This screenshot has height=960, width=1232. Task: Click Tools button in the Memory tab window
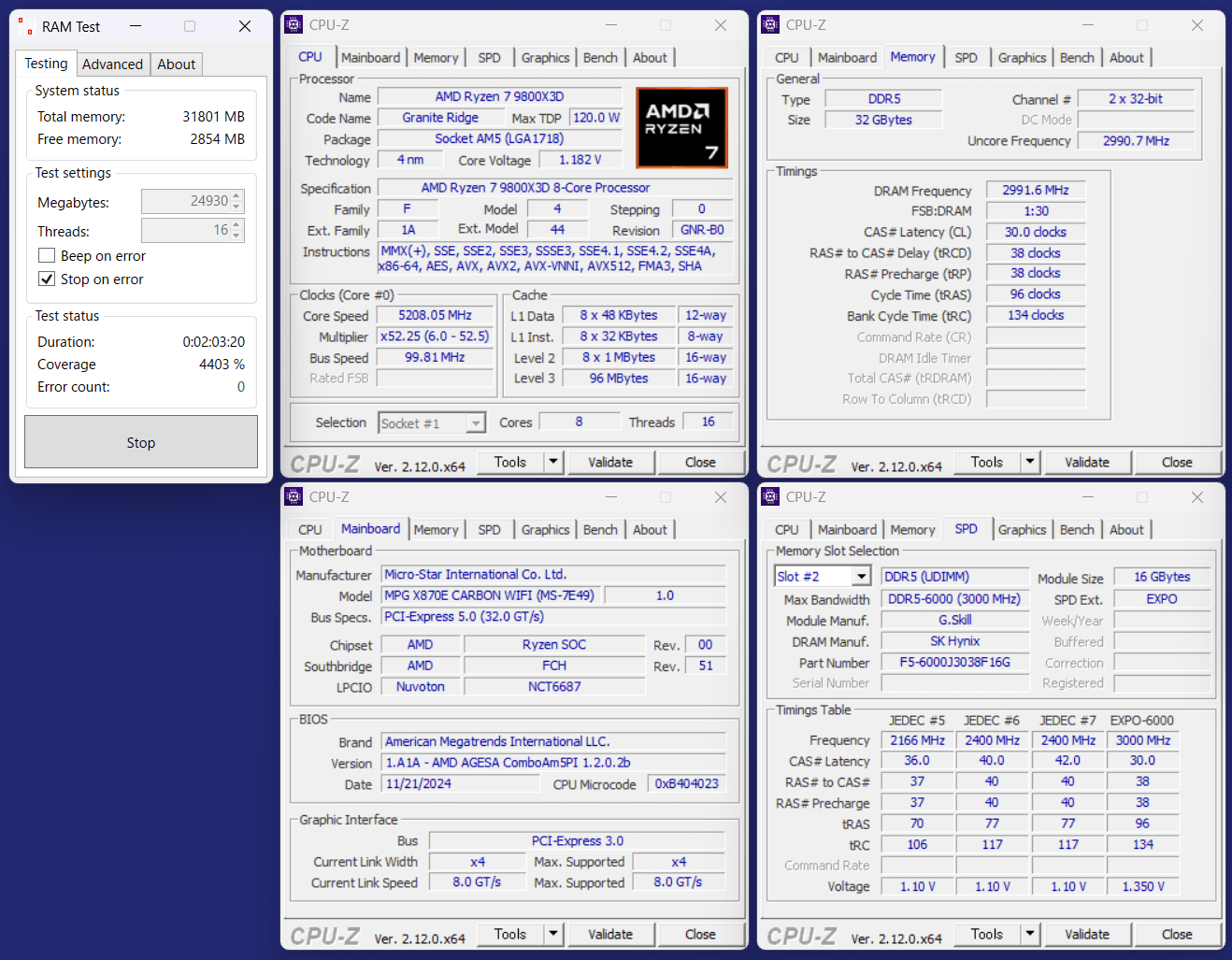(987, 462)
